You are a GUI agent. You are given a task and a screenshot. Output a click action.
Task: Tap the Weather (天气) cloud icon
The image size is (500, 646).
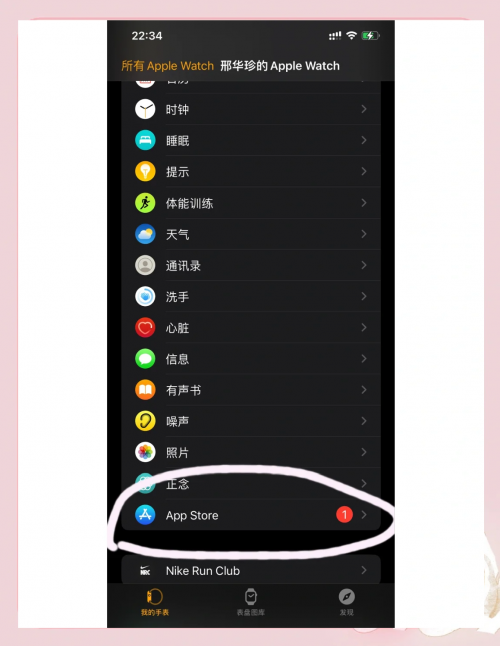point(145,234)
